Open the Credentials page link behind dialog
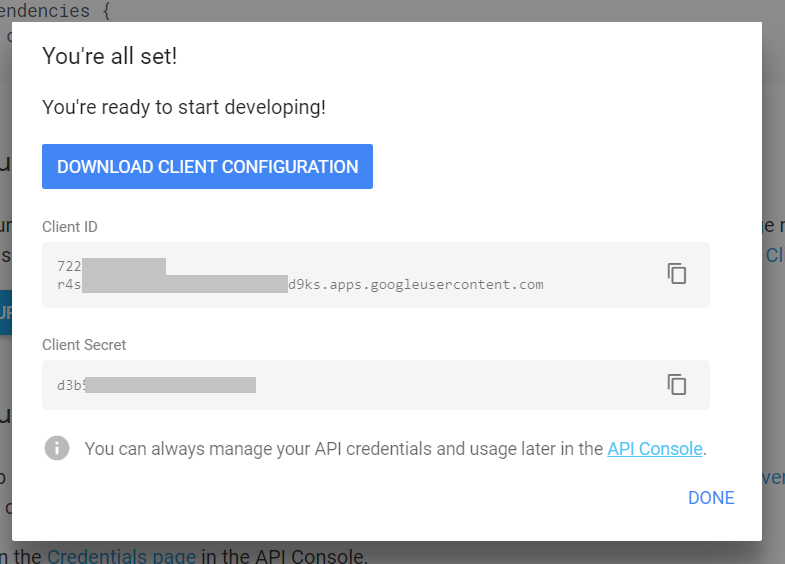Viewport: 785px width, 564px height. coord(121,555)
